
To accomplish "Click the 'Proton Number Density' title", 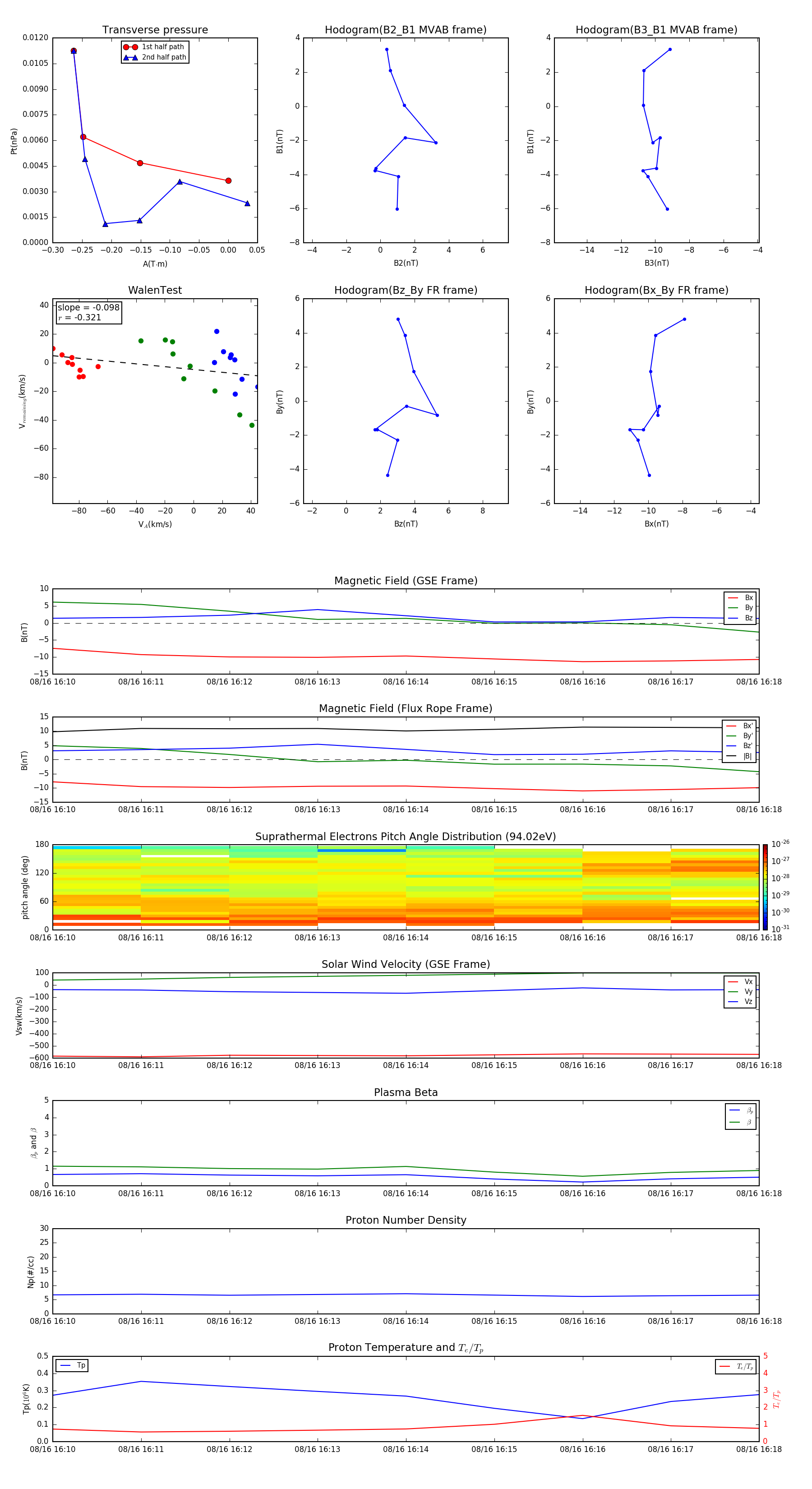I will pos(406,1220).
